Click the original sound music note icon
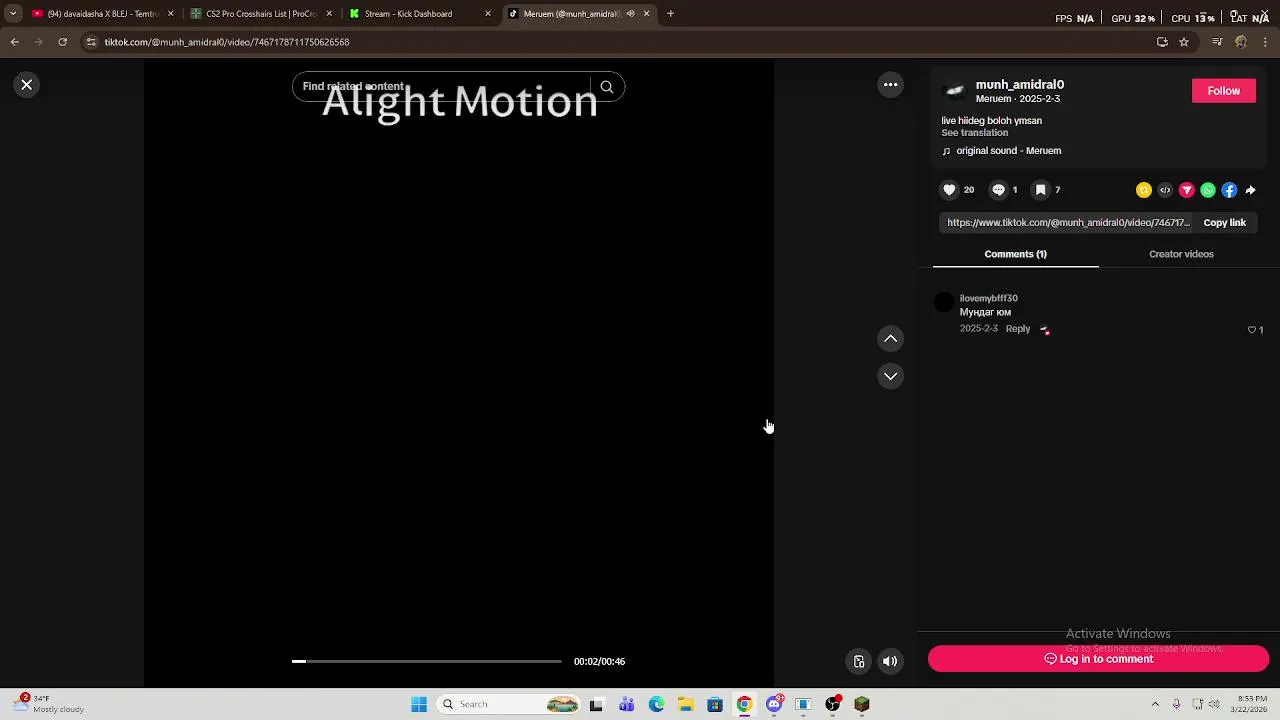 946,151
